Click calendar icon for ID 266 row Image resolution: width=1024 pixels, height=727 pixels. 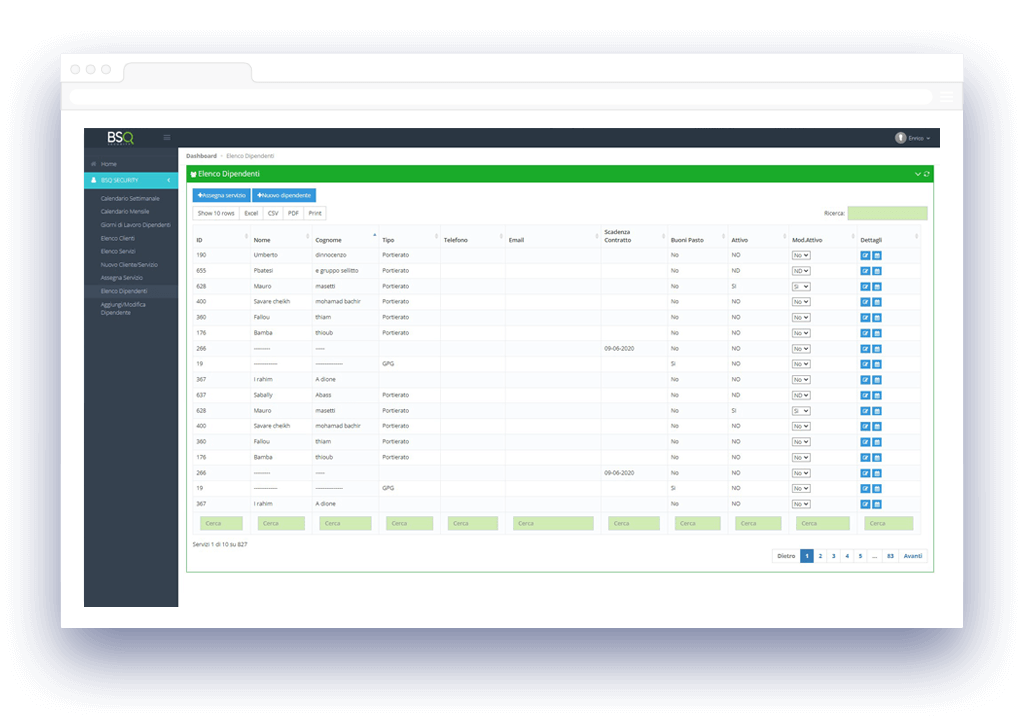[877, 349]
